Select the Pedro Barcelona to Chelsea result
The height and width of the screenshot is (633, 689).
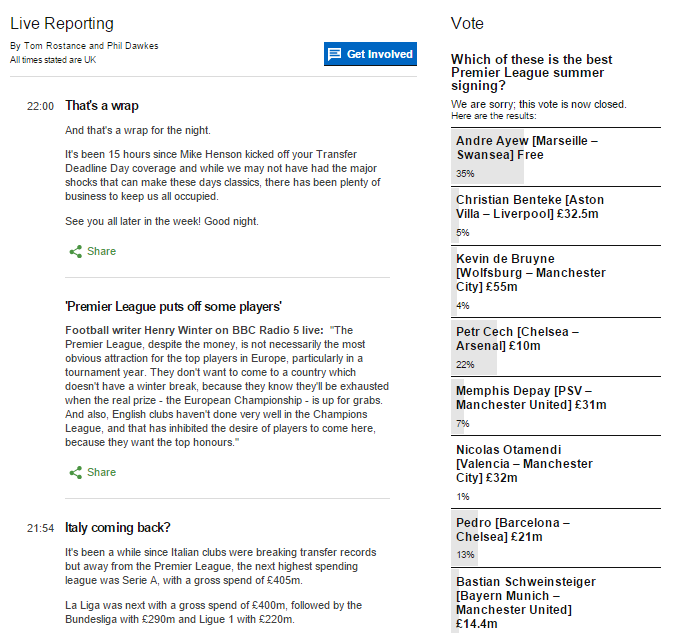pyautogui.click(x=556, y=538)
